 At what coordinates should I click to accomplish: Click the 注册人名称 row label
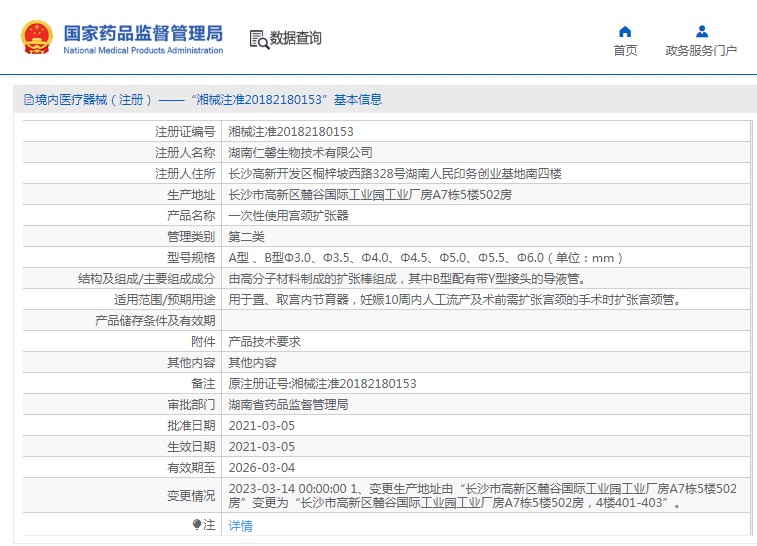click(185, 153)
